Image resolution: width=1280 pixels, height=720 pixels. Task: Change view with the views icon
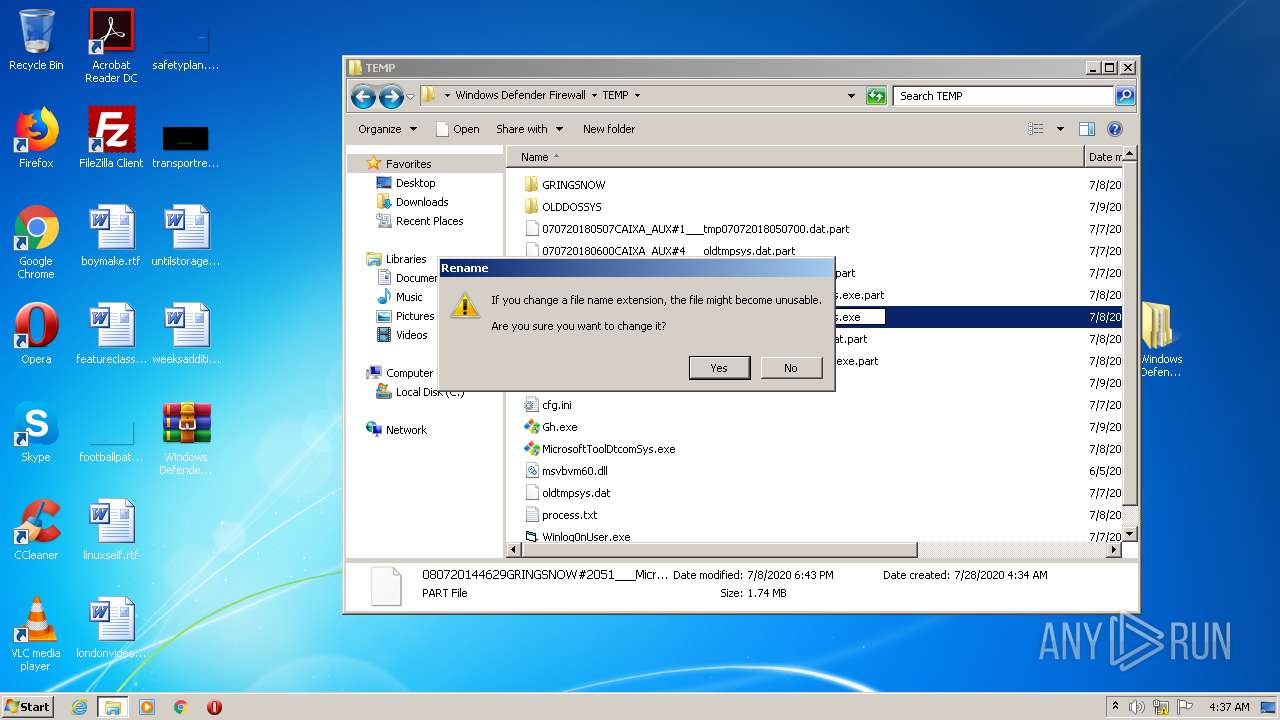point(1036,129)
